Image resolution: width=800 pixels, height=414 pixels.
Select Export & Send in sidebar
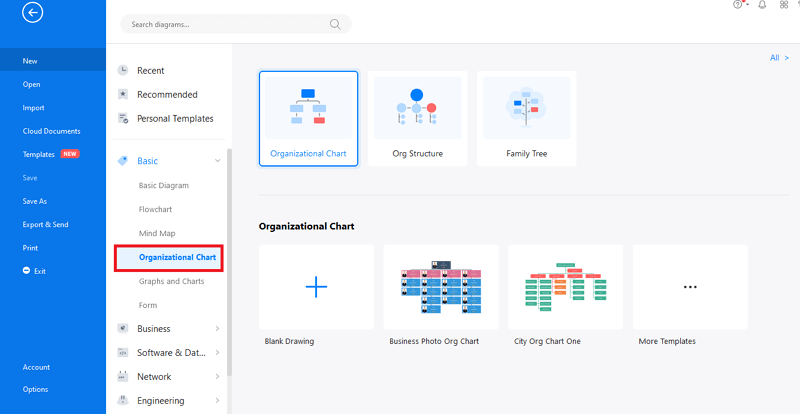pyautogui.click(x=45, y=225)
